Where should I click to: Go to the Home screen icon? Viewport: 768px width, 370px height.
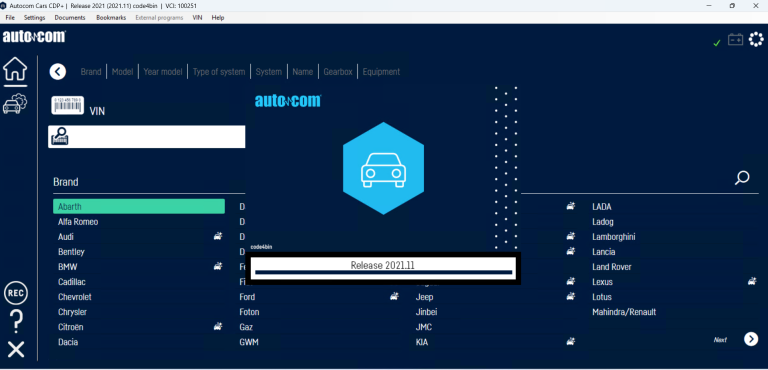pyautogui.click(x=15, y=70)
